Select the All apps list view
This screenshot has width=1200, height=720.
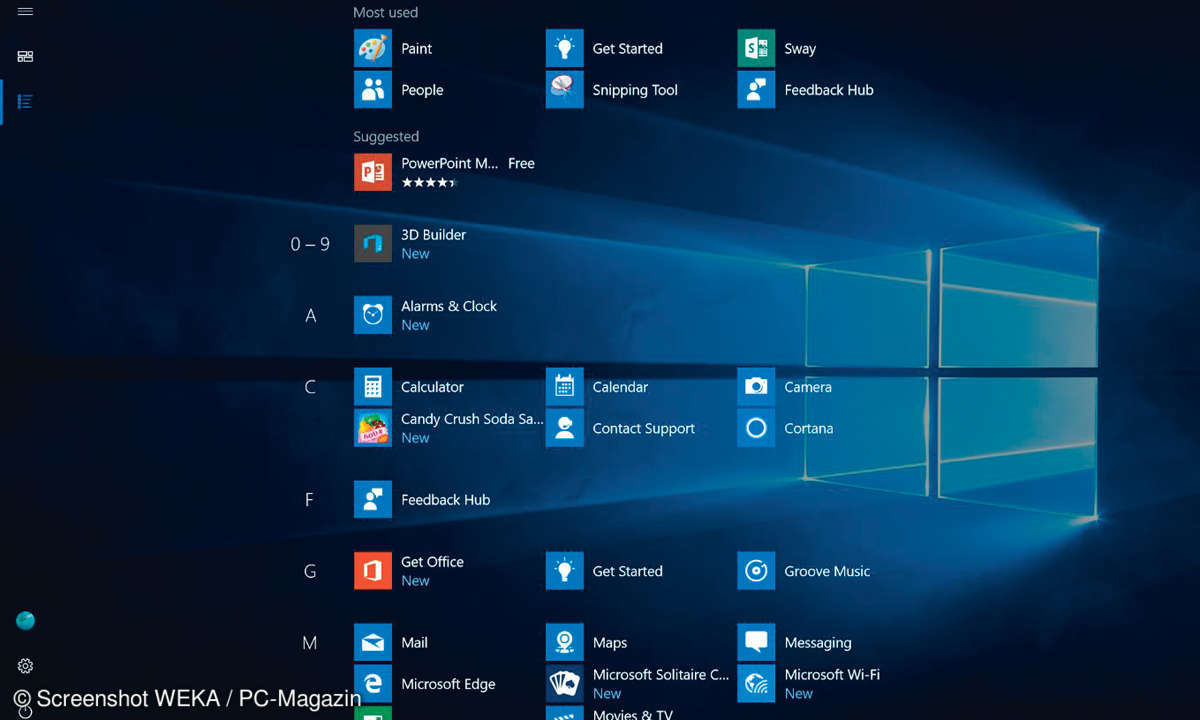click(x=25, y=102)
